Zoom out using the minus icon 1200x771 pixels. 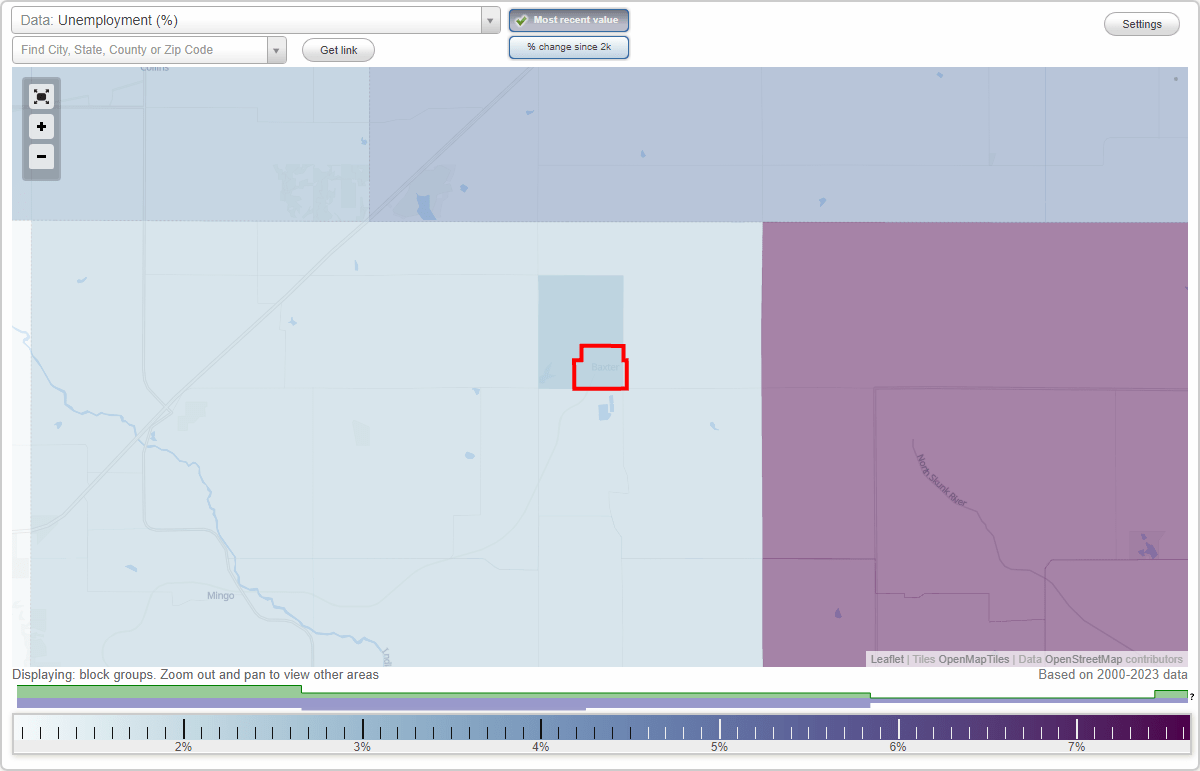[x=41, y=157]
